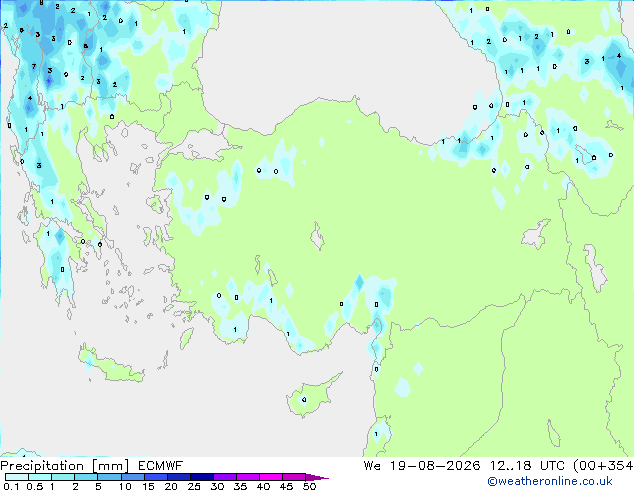Viewport: 634px width, 490px height.
Task: Click the 40–45 mm magenta legend box
Action: [x=271, y=477]
